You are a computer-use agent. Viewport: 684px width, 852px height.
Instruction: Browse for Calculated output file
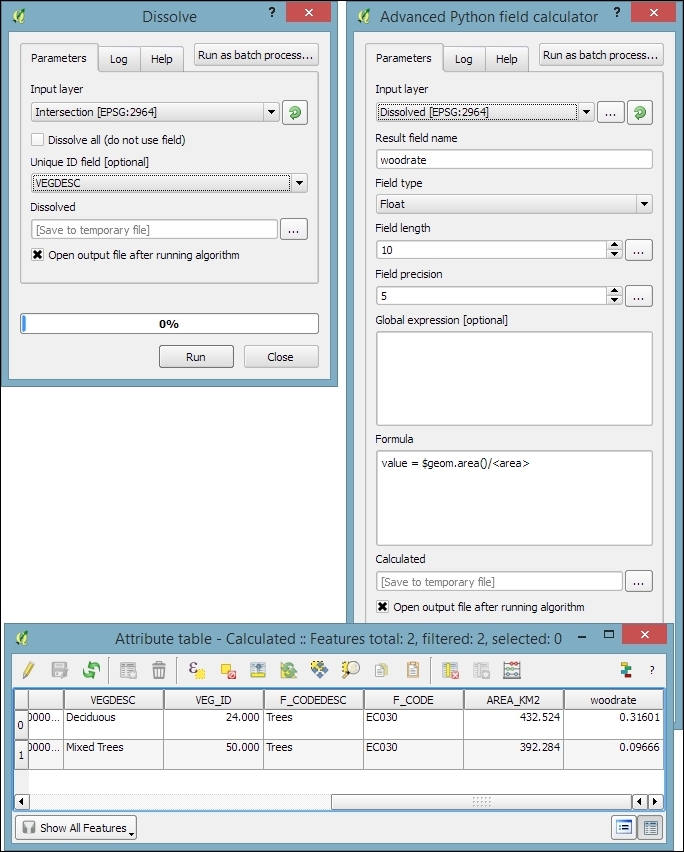tap(639, 581)
